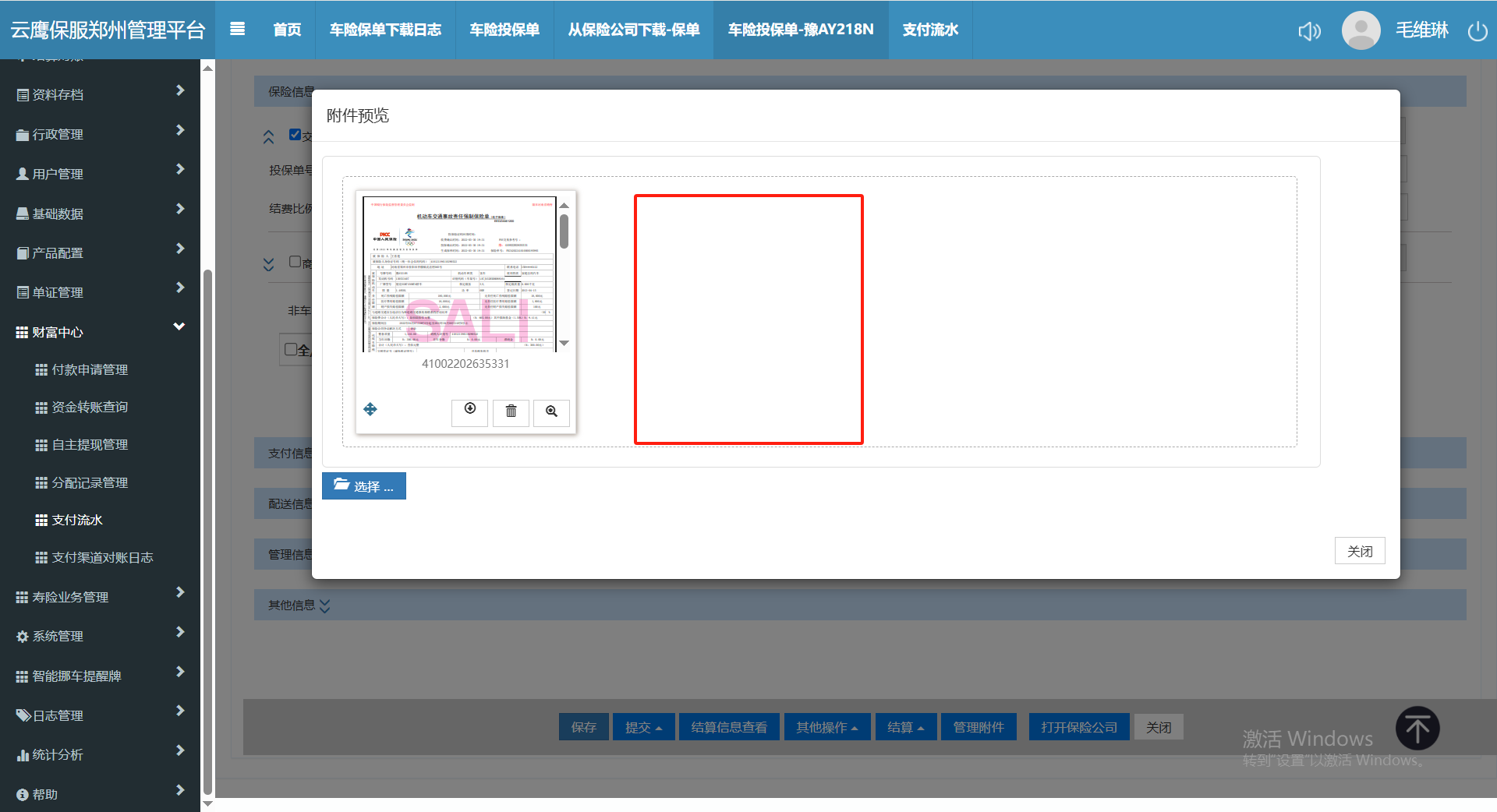Expand 用户管理 using its chevron arrow
Screen dimensions: 1497x812
180,169
